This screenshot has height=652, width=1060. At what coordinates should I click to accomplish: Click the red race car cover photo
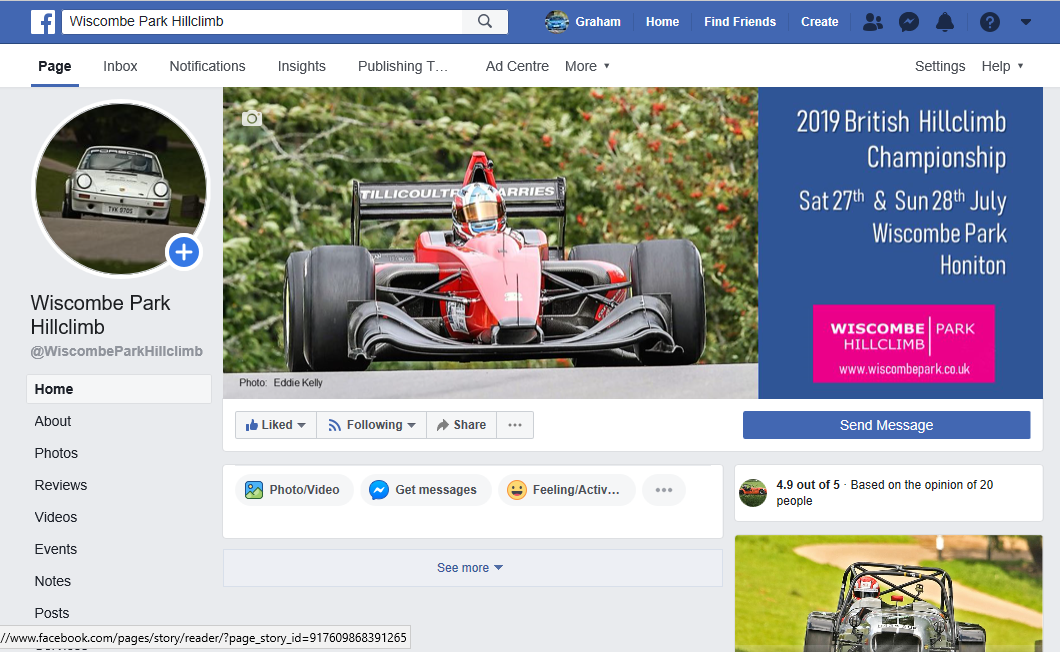[x=491, y=243]
